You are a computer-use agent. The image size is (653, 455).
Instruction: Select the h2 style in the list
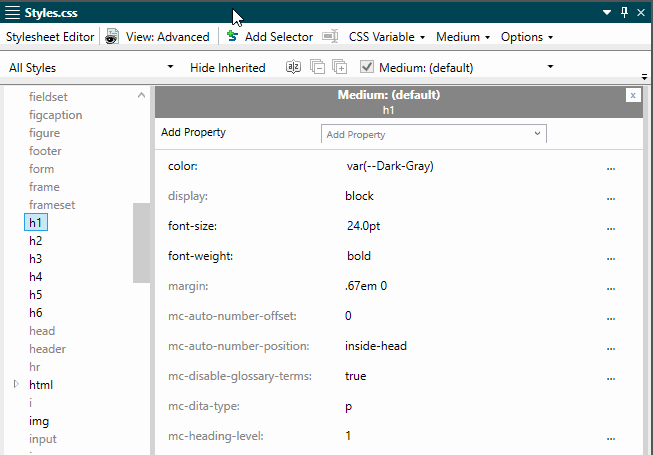(35, 241)
